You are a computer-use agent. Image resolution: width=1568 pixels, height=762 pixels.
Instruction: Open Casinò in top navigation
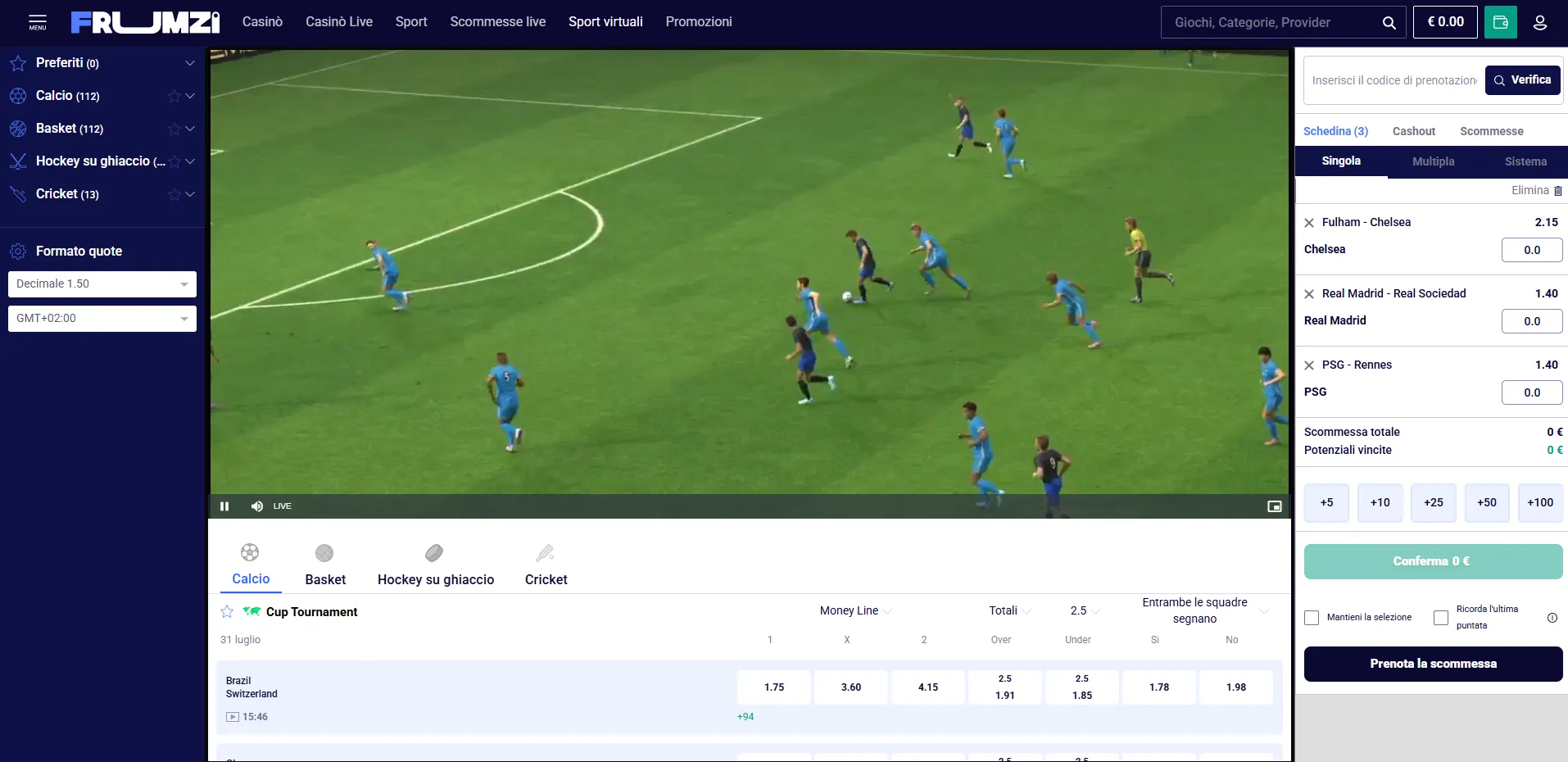pyautogui.click(x=262, y=22)
